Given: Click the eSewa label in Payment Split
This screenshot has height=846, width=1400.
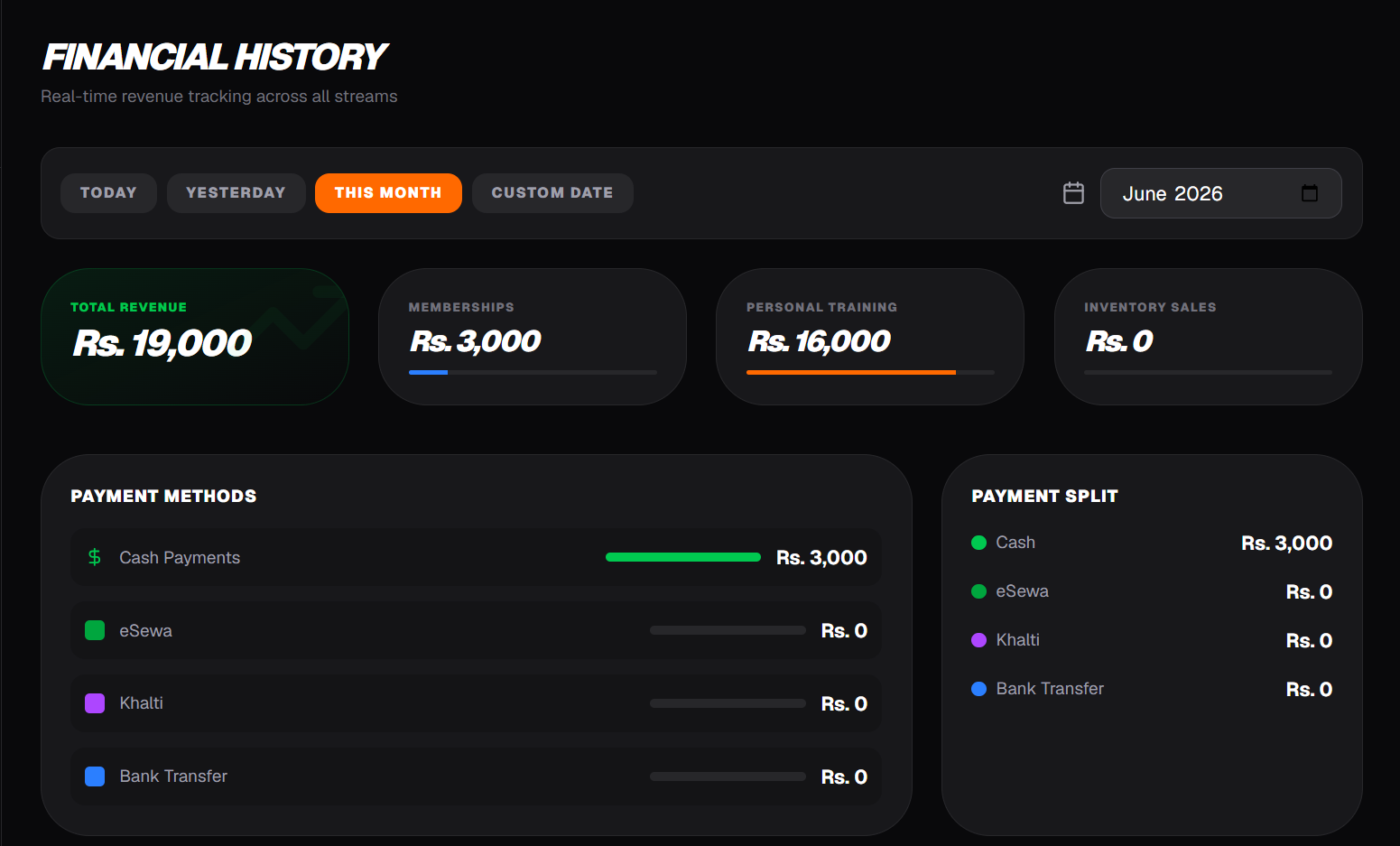Looking at the screenshot, I should (x=1022, y=591).
